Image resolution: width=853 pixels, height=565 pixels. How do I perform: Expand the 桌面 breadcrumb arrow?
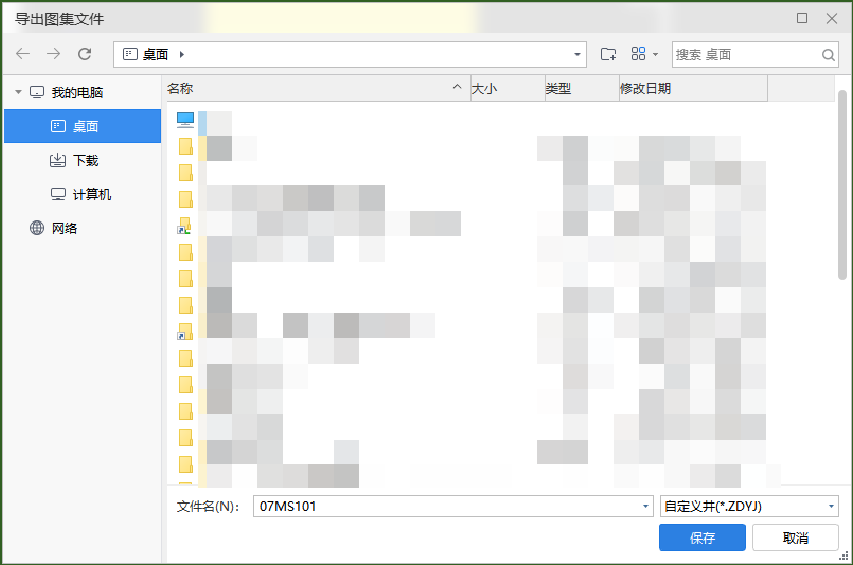pos(182,54)
